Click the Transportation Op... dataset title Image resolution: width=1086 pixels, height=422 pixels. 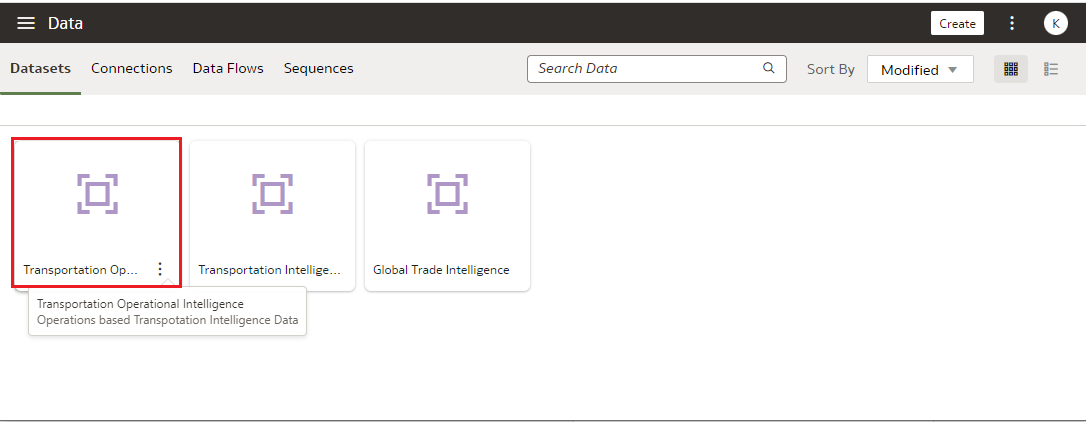pyautogui.click(x=81, y=269)
